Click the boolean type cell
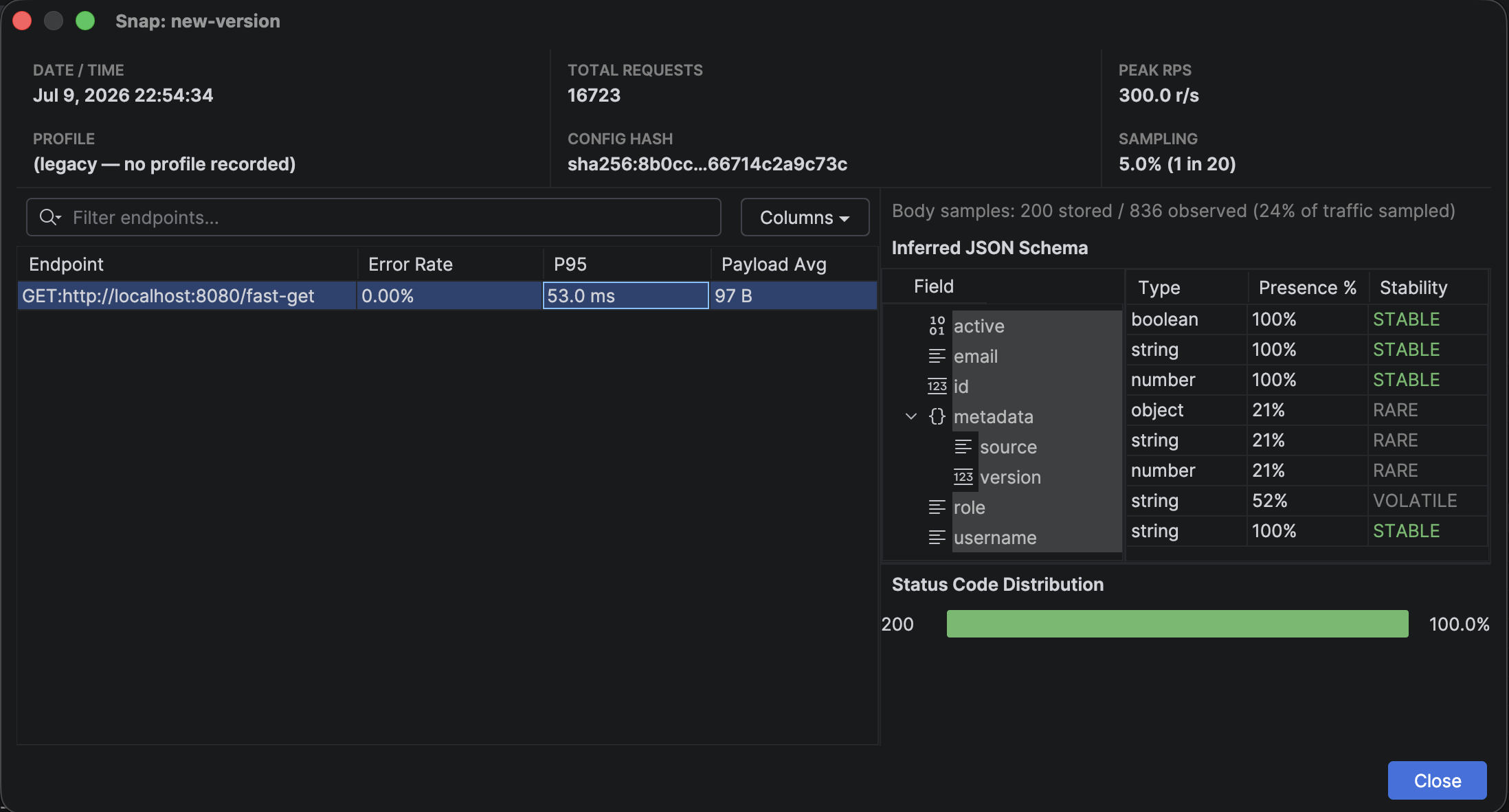 click(x=1187, y=319)
